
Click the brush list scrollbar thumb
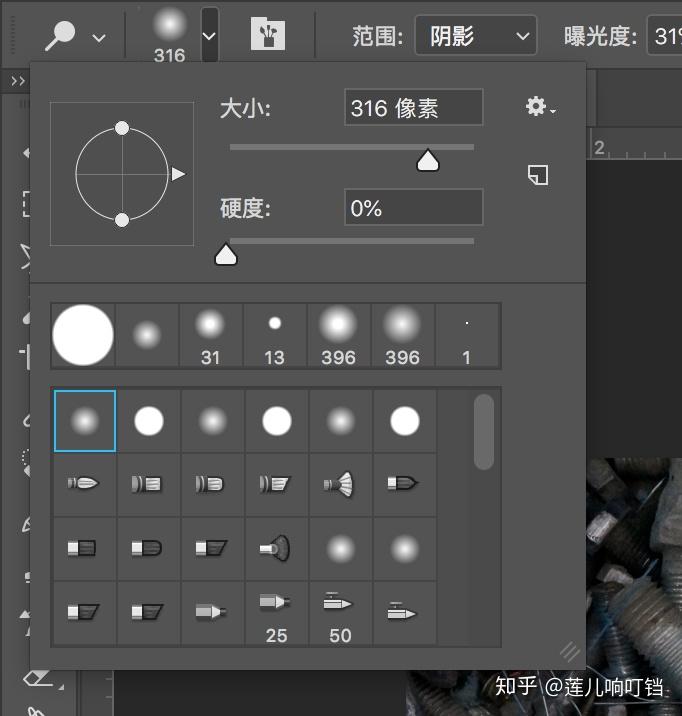click(484, 432)
